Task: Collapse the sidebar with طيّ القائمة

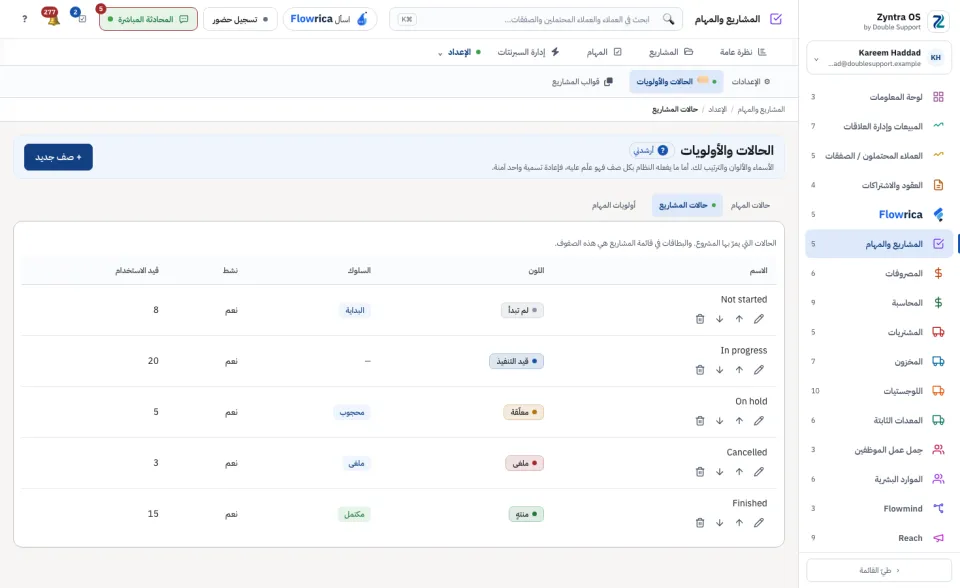Action: (879, 570)
